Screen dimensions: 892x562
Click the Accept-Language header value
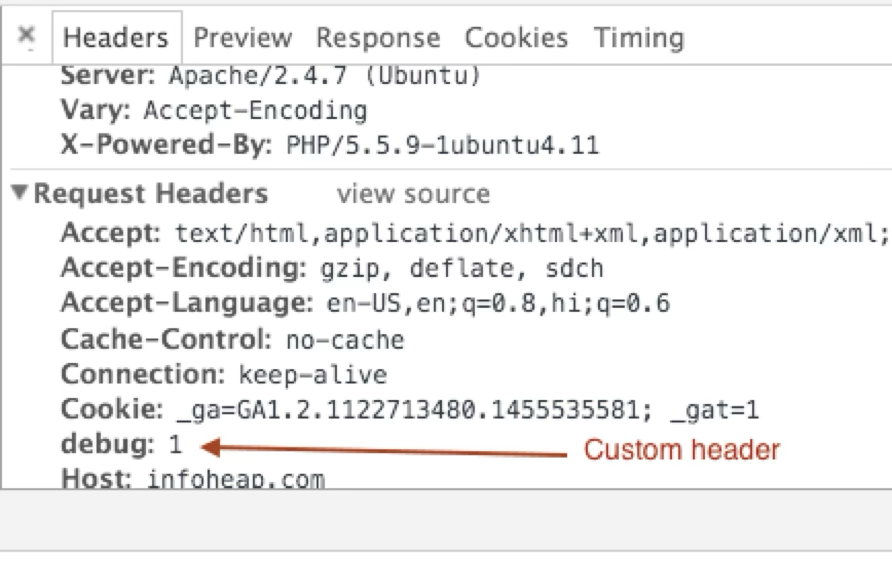(x=498, y=303)
